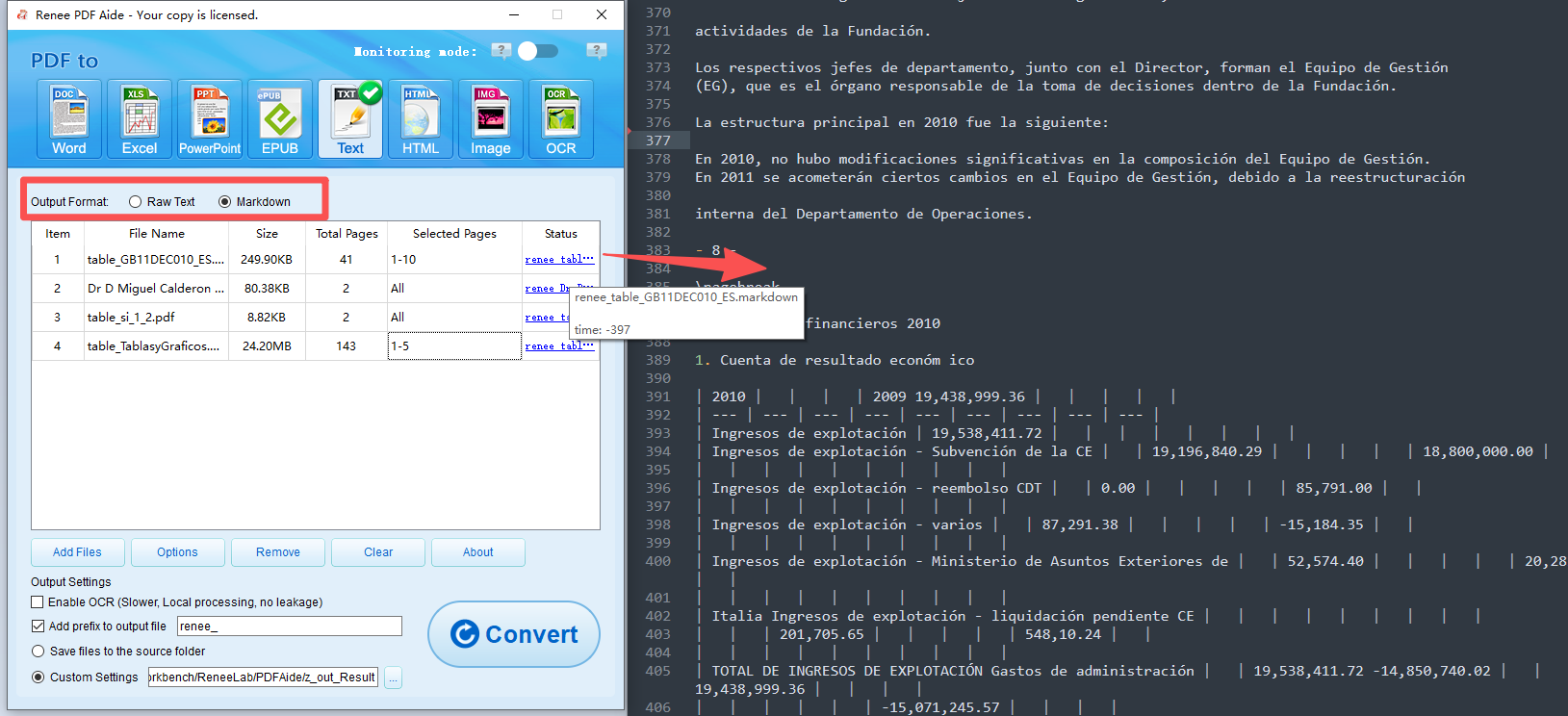Open the Options dialog
This screenshot has width=1568, height=716.
[x=177, y=552]
